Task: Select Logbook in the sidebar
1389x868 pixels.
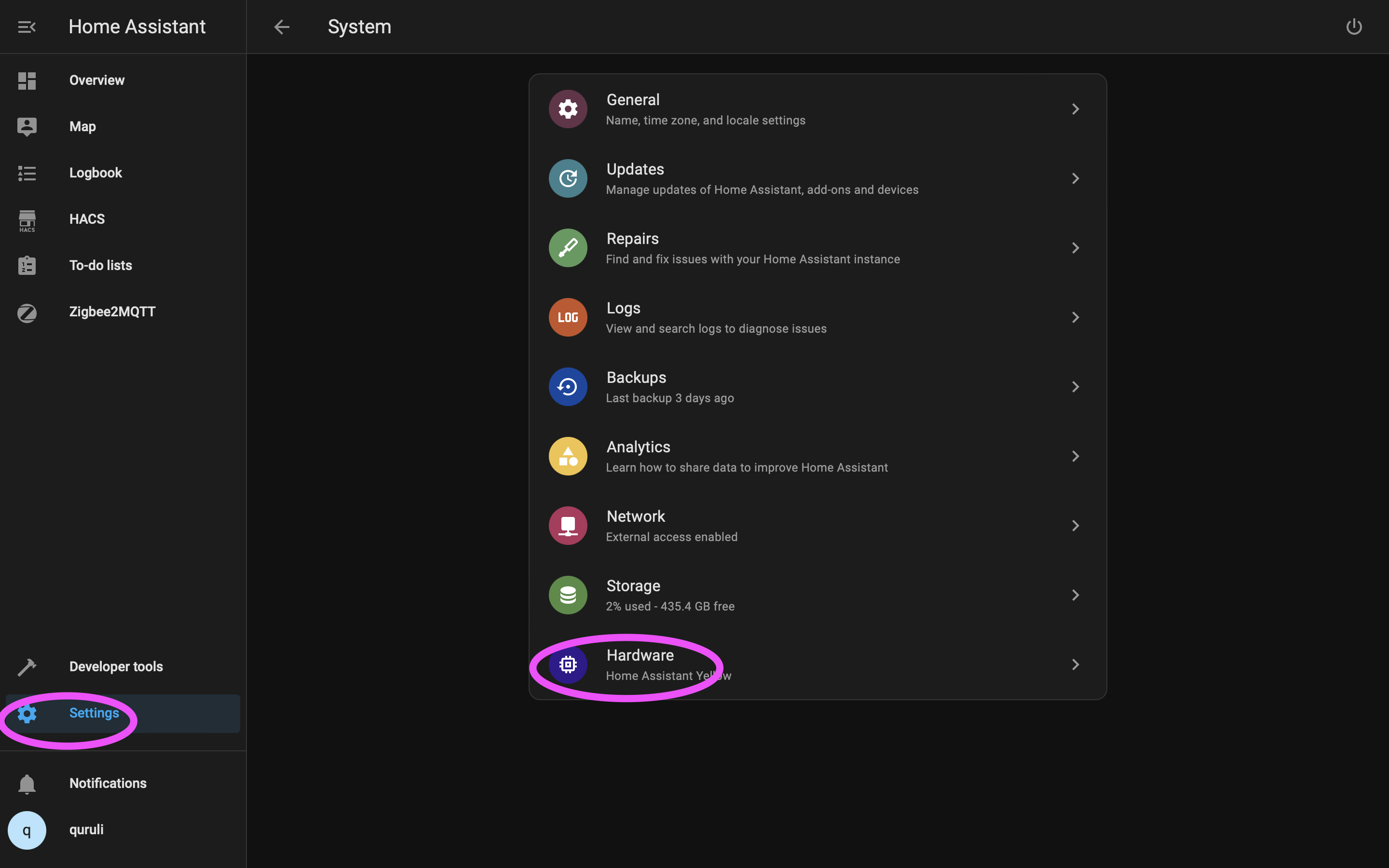Action: [96, 174]
